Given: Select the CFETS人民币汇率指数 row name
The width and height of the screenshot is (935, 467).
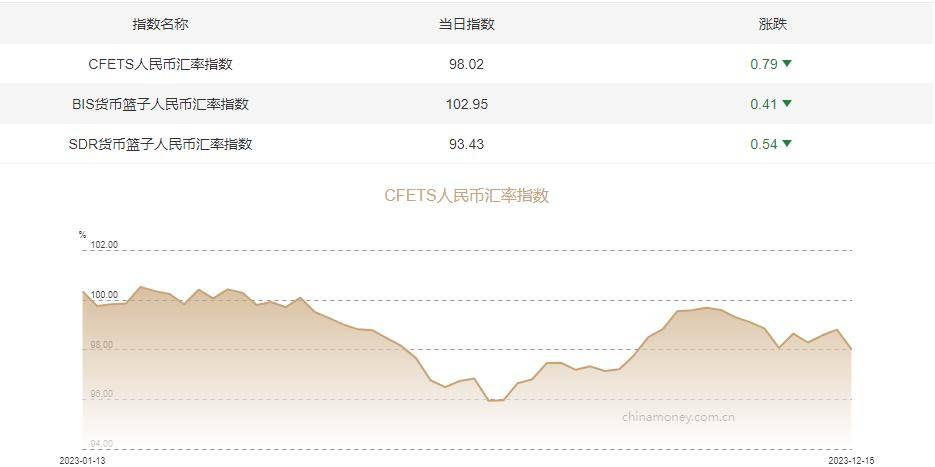Looking at the screenshot, I should (160, 64).
